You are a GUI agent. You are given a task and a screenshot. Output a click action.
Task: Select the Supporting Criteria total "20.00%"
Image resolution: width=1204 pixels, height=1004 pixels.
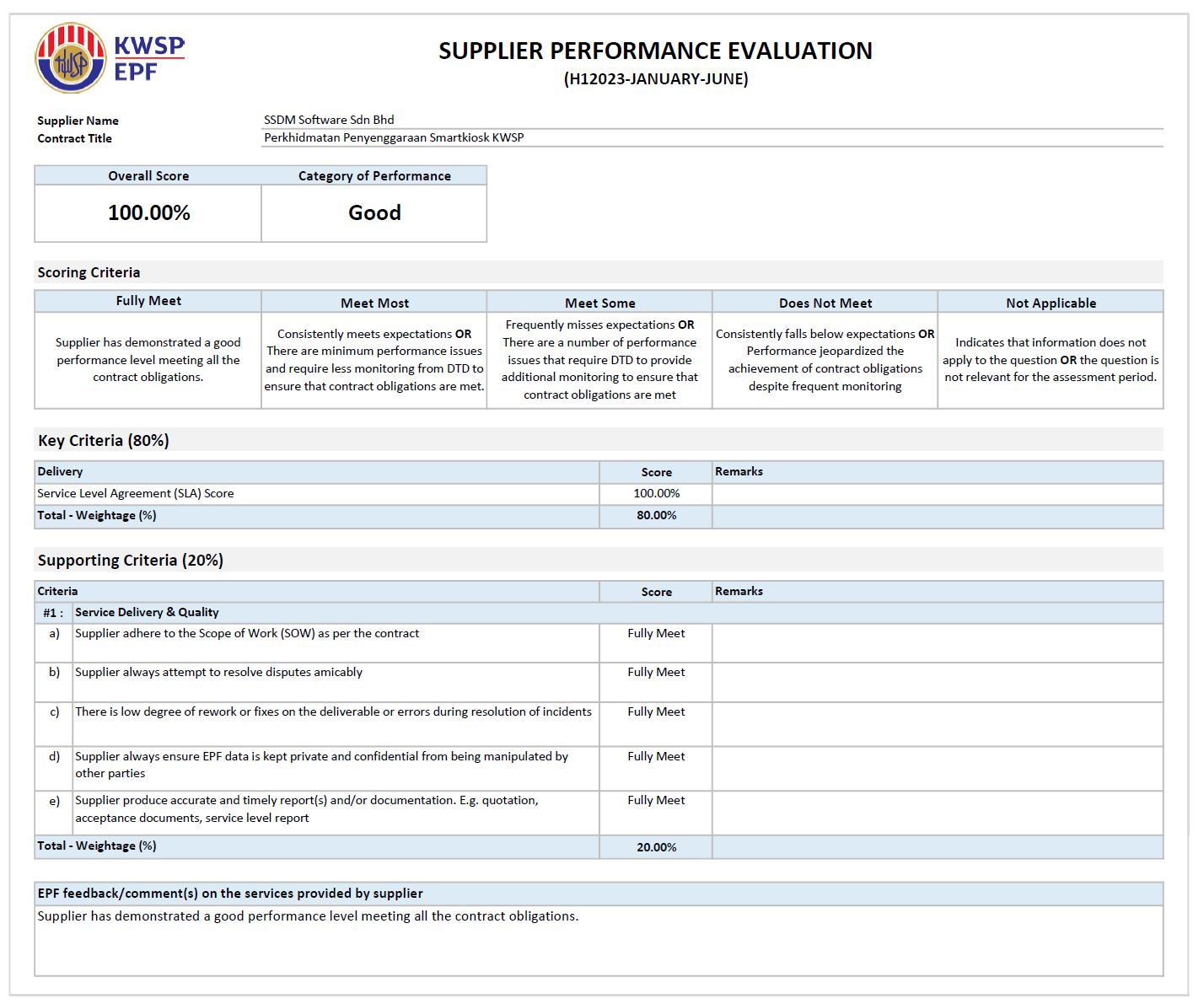pyautogui.click(x=656, y=847)
